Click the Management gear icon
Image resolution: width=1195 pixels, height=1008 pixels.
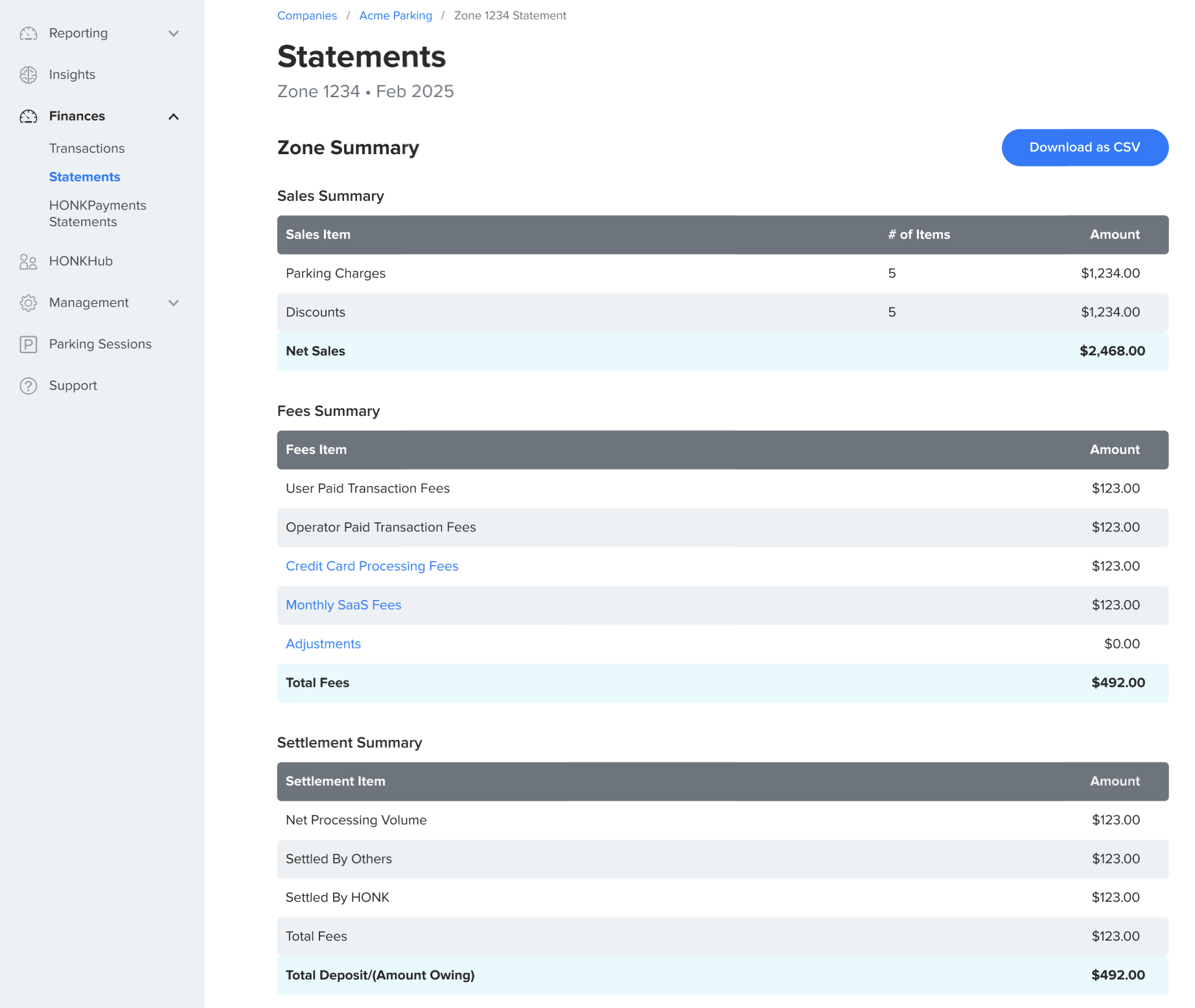coord(29,303)
